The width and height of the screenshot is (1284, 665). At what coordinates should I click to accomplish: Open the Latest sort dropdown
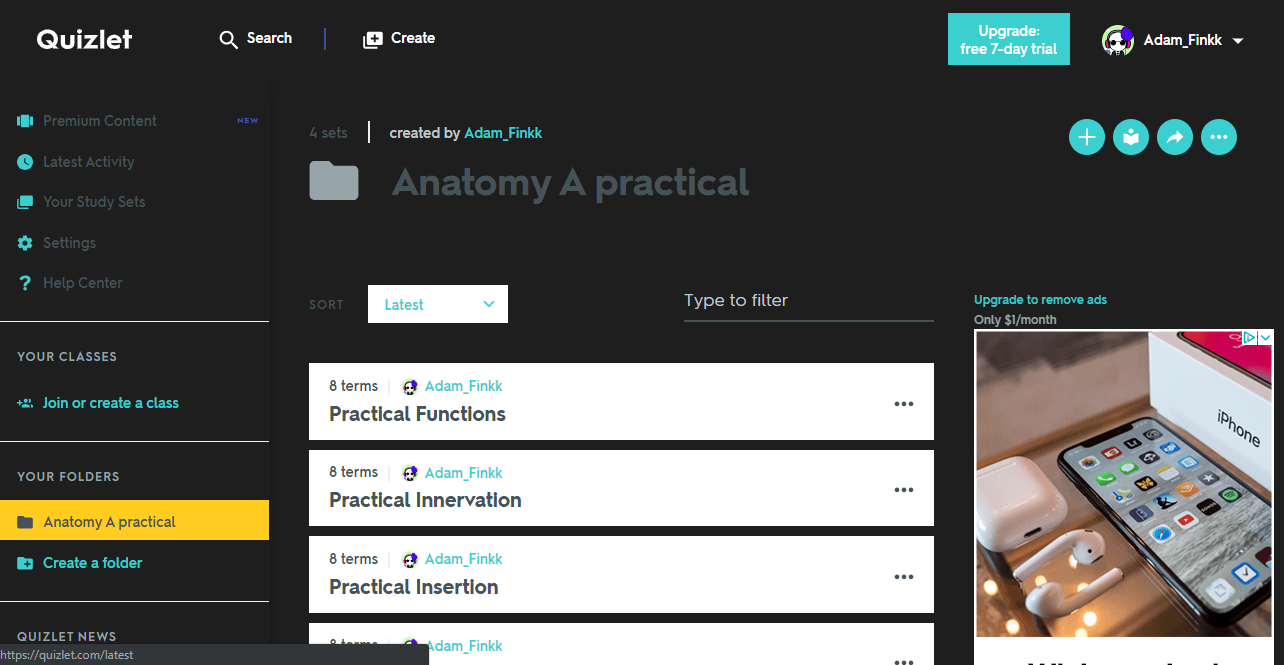pos(437,303)
